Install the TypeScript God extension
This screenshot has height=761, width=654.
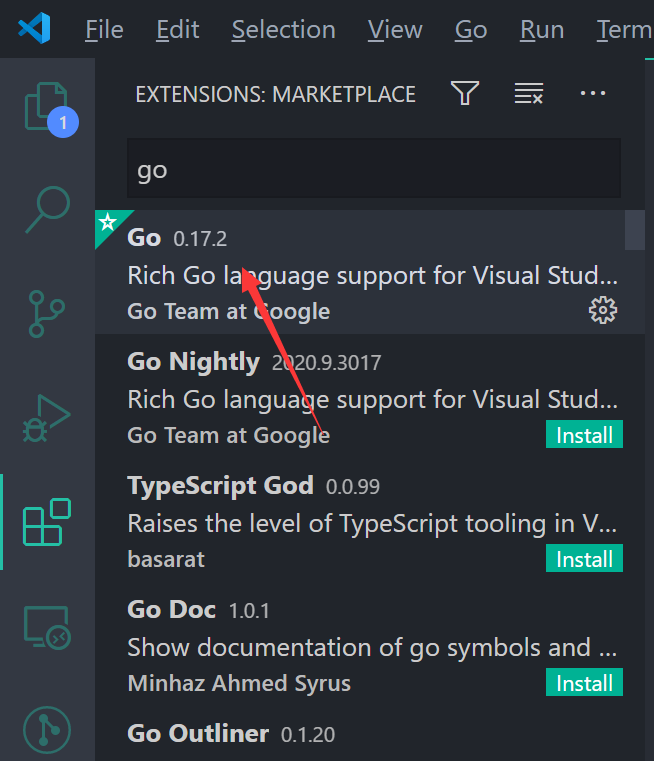click(584, 559)
